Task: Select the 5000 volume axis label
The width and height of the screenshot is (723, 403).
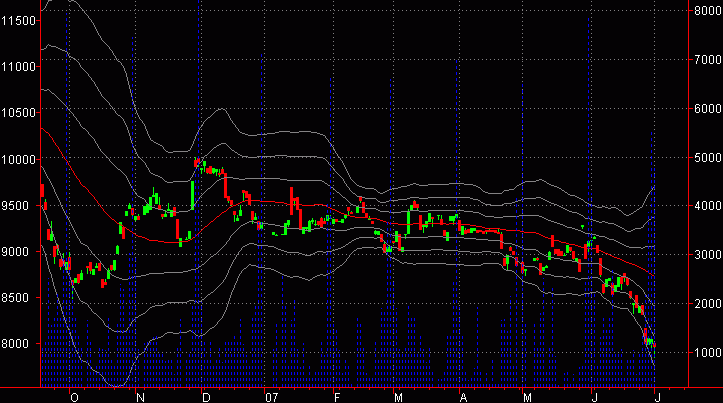Action: click(708, 158)
